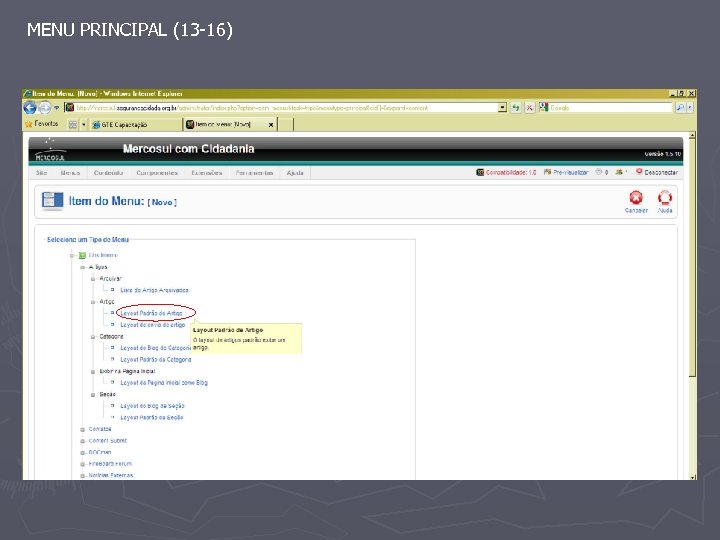720x540 pixels.
Task: Click the Mercosul logo in header
Action: coord(51,150)
